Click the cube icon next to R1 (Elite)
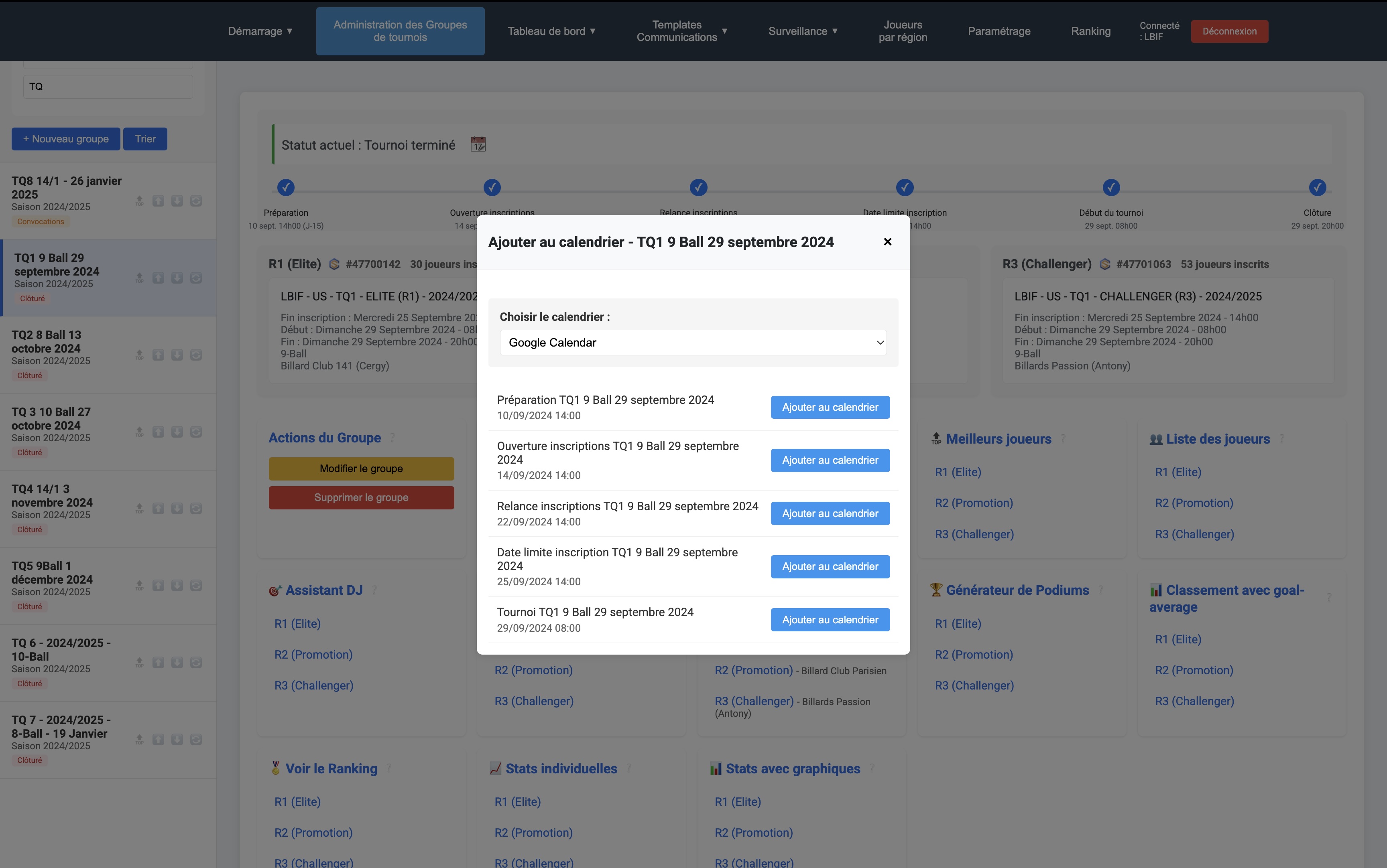Screen dimensions: 1387x868 point(334,264)
